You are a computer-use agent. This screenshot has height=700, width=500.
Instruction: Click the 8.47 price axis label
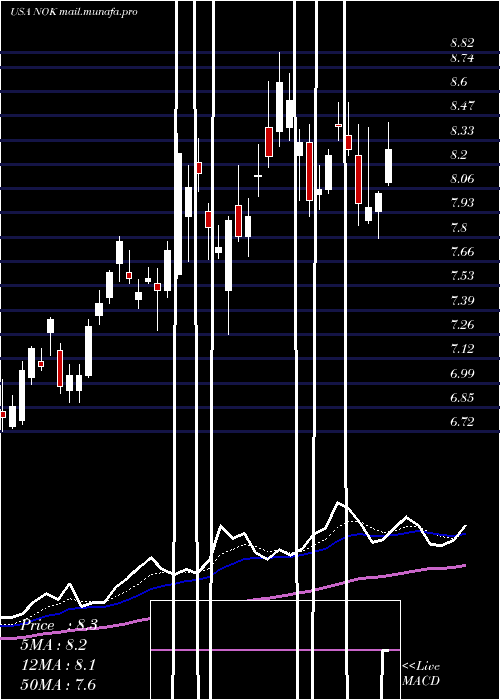pos(462,106)
